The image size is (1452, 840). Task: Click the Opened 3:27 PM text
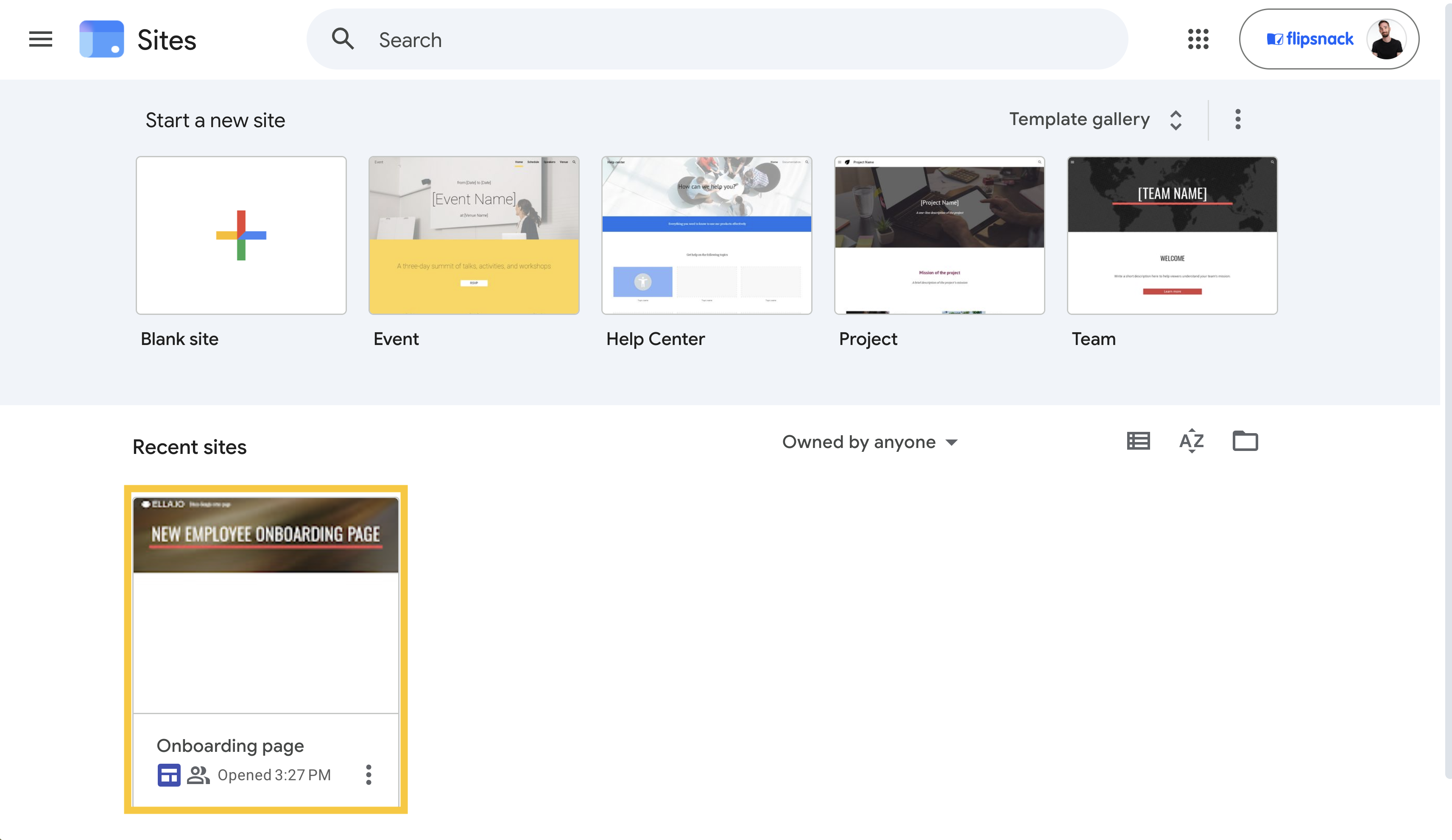click(274, 775)
